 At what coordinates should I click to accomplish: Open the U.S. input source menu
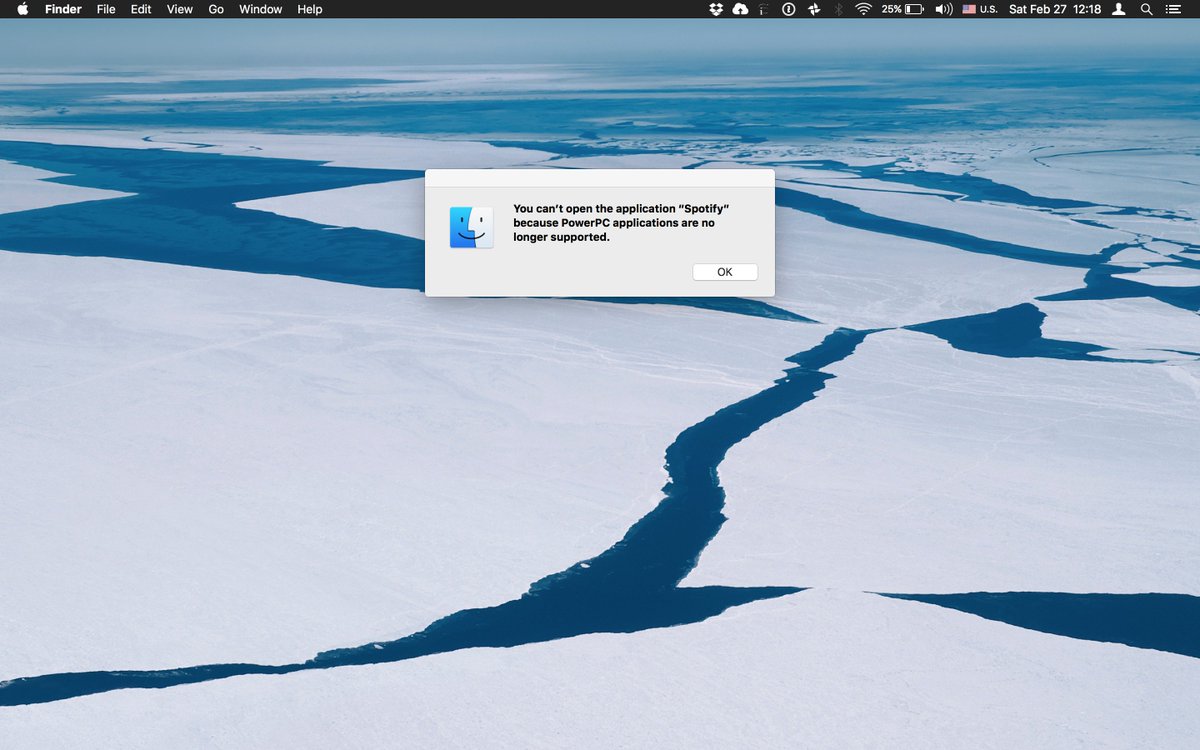pos(980,9)
